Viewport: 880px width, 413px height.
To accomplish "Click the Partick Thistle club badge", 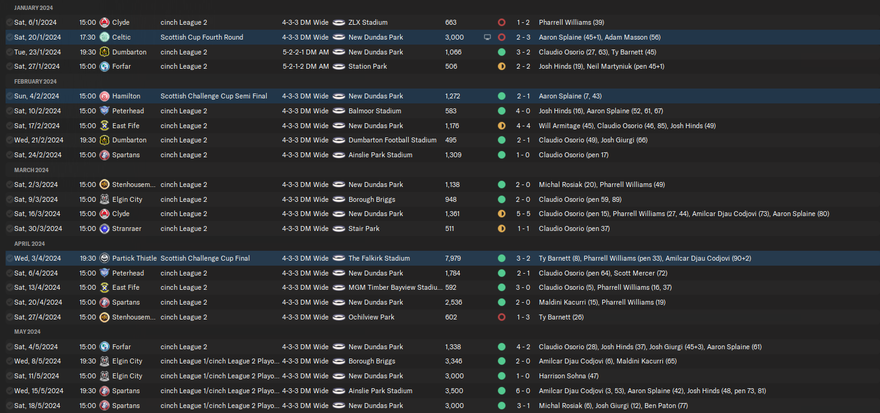I will point(105,258).
